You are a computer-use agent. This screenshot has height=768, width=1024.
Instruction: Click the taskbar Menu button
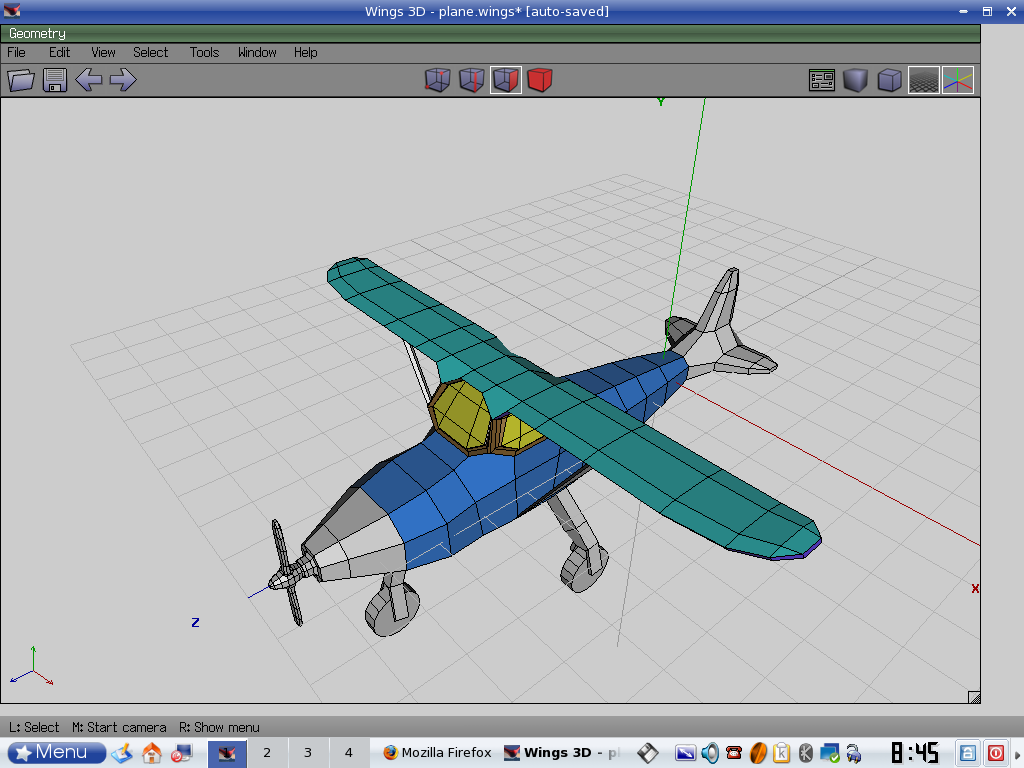[57, 752]
